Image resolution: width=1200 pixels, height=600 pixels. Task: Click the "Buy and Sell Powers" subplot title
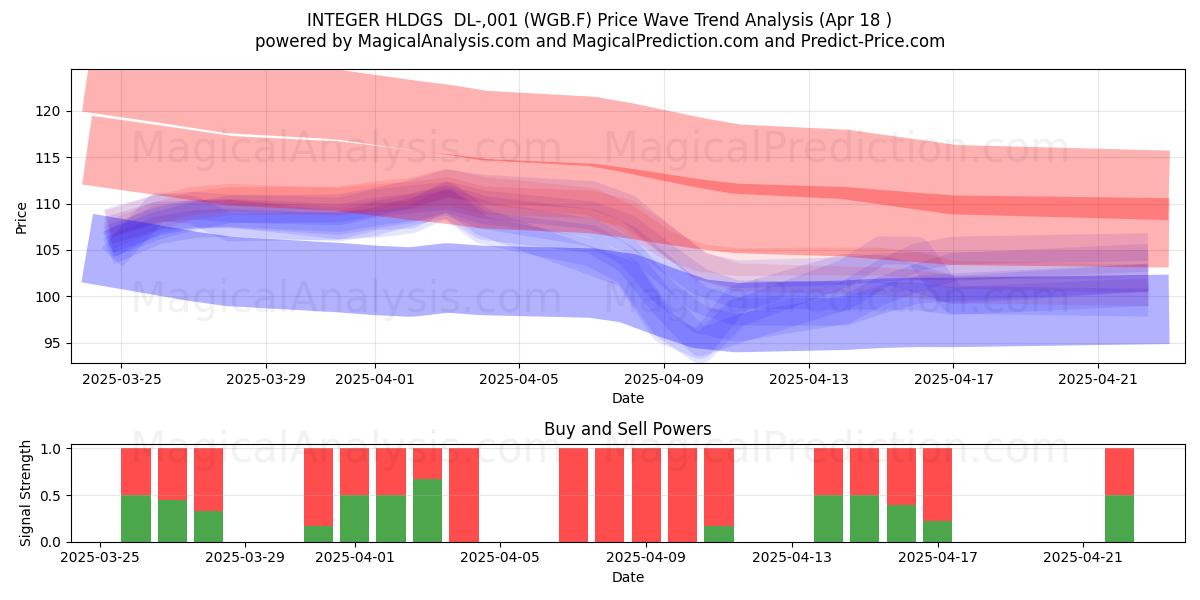pyautogui.click(x=628, y=429)
